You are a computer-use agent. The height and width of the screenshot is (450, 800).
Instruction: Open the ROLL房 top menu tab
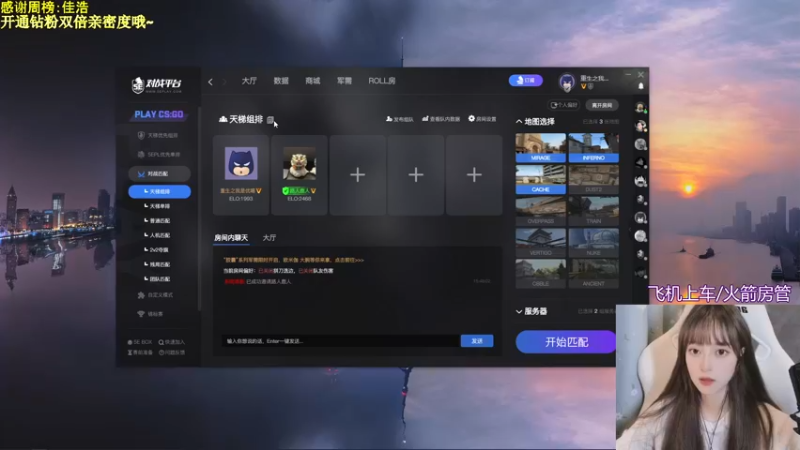pyautogui.click(x=382, y=81)
